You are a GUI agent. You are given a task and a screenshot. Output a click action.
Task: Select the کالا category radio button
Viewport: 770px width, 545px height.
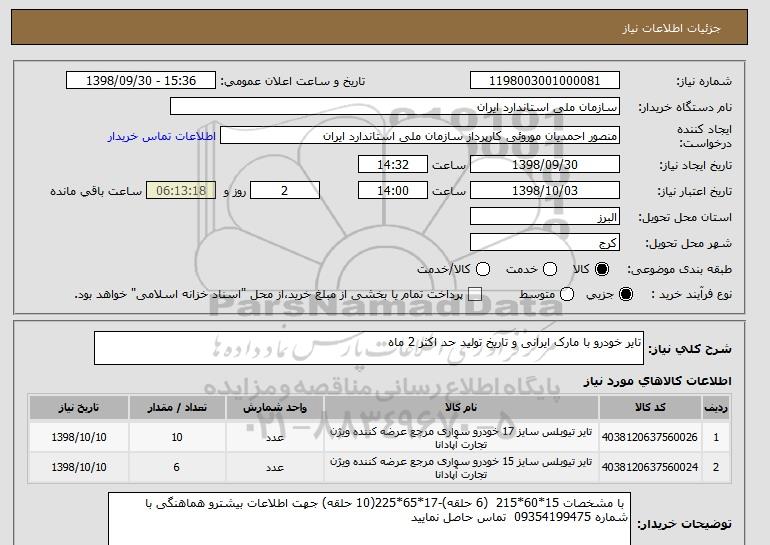602,269
